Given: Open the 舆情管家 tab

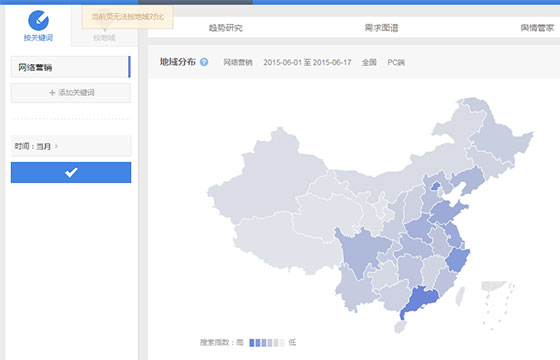Looking at the screenshot, I should 537,28.
